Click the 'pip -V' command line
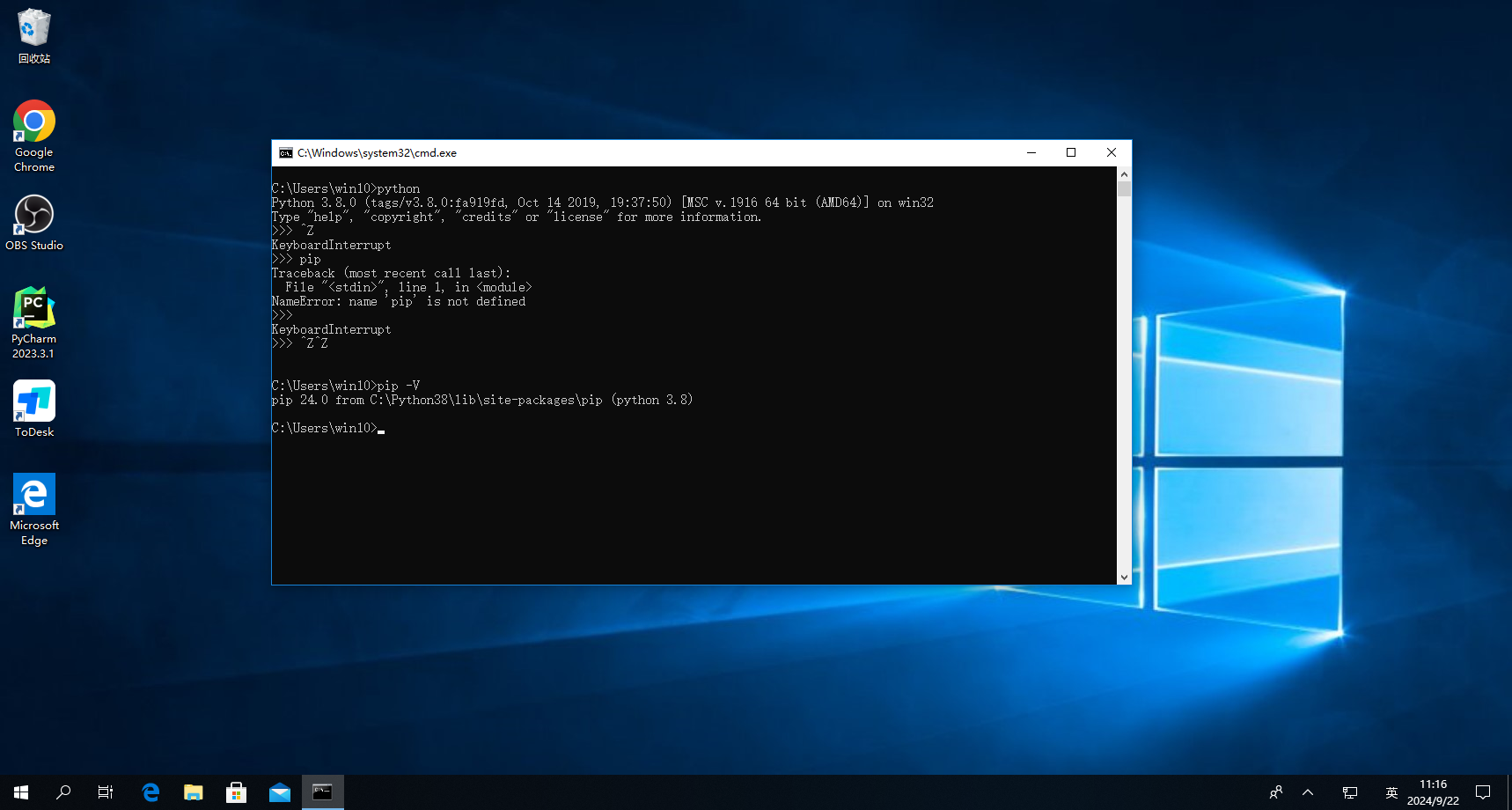1512x810 pixels. tap(346, 386)
